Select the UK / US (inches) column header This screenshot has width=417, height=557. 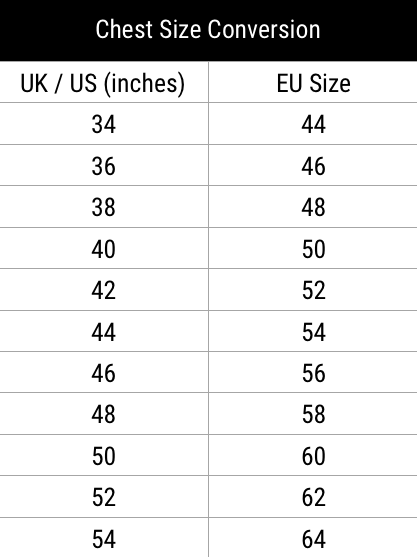tap(103, 83)
